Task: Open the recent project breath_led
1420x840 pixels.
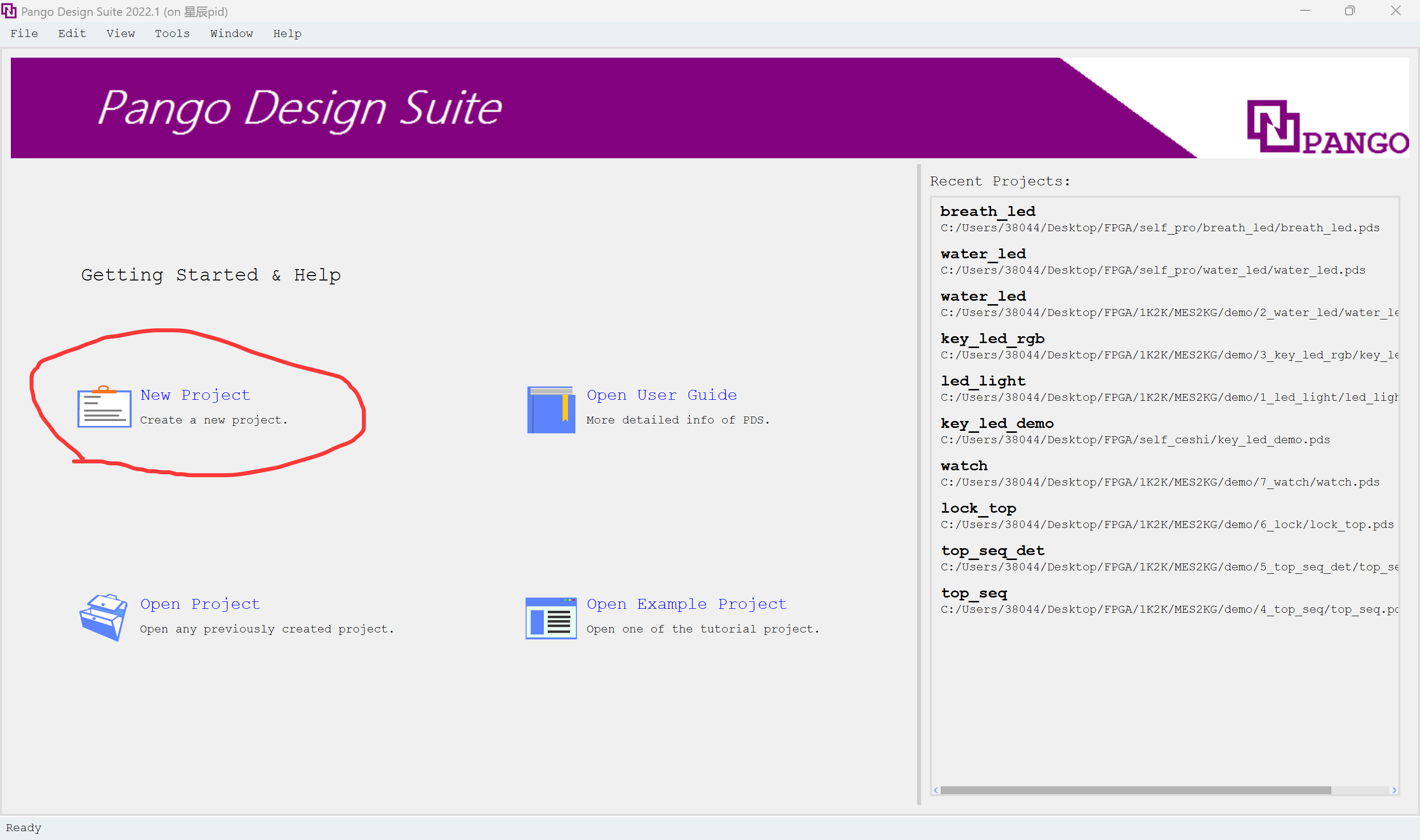Action: tap(987, 211)
